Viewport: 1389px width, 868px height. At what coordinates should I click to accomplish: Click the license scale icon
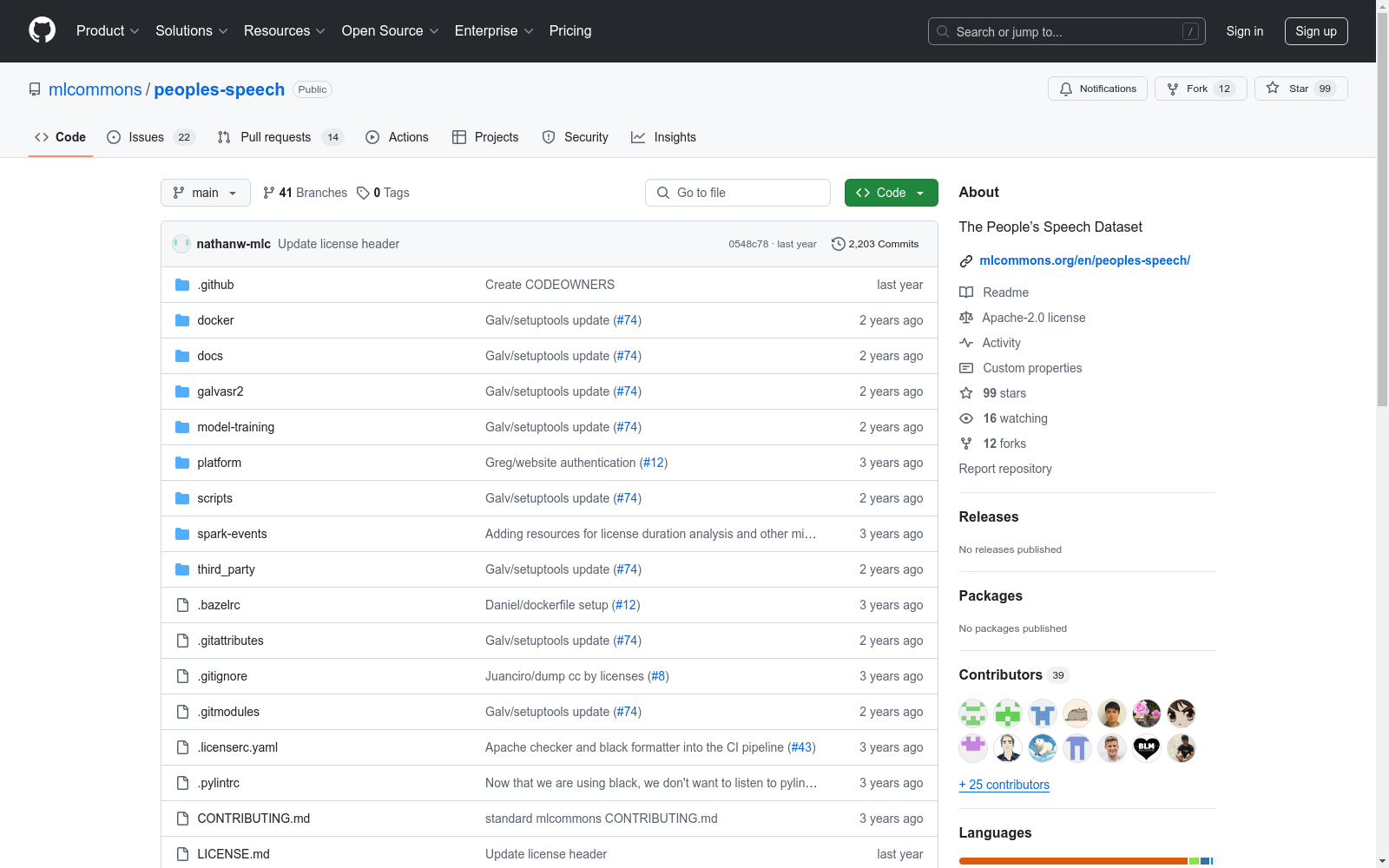click(x=966, y=318)
